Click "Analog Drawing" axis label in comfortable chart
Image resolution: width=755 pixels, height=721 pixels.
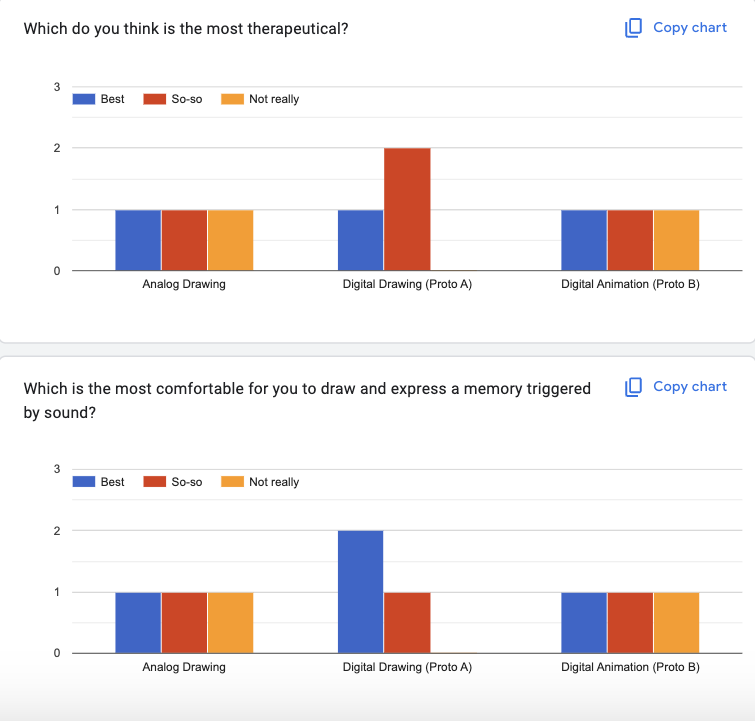(184, 667)
